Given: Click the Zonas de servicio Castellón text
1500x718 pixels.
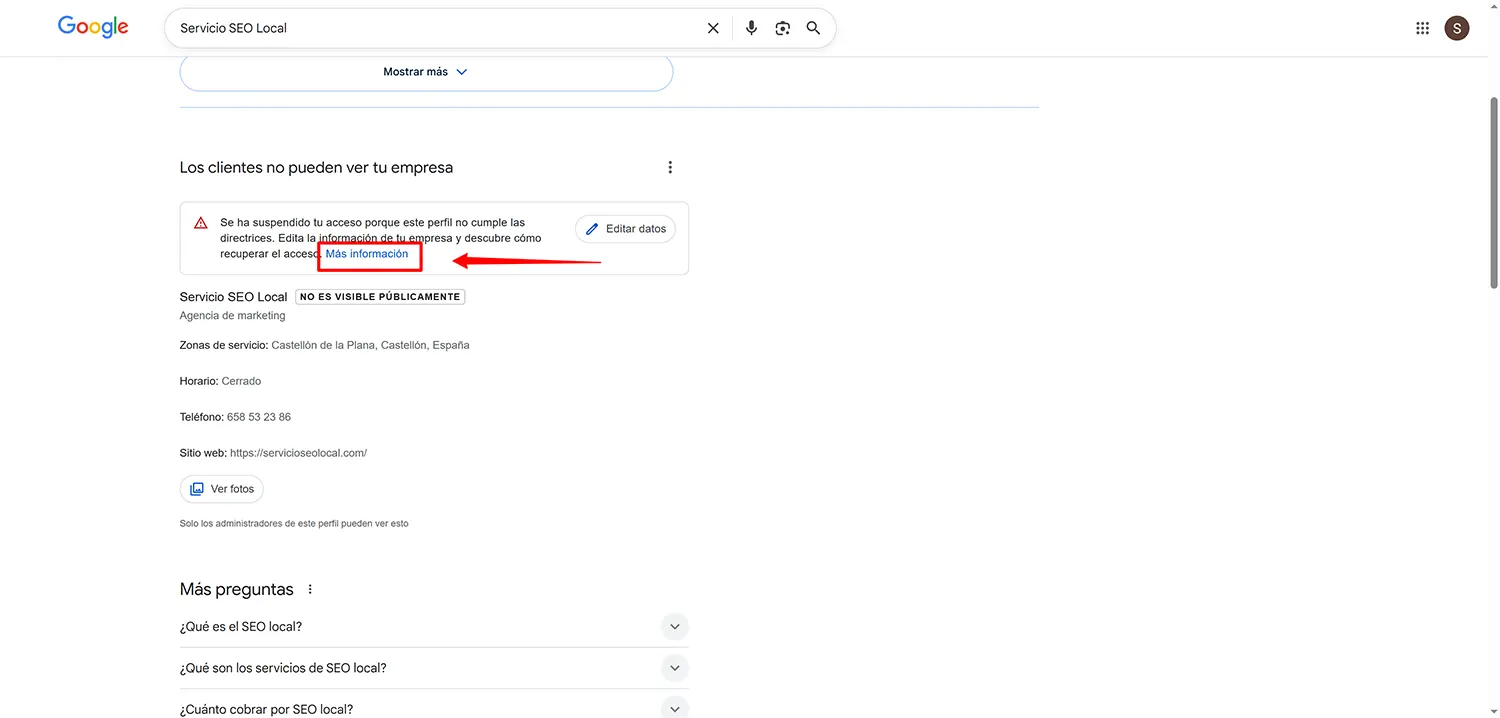Looking at the screenshot, I should (x=324, y=345).
